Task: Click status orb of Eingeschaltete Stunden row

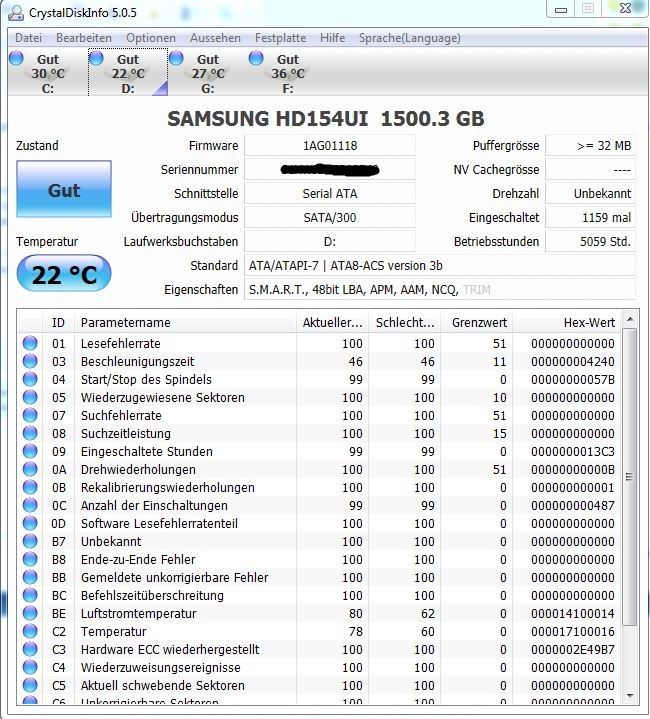Action: [x=30, y=451]
